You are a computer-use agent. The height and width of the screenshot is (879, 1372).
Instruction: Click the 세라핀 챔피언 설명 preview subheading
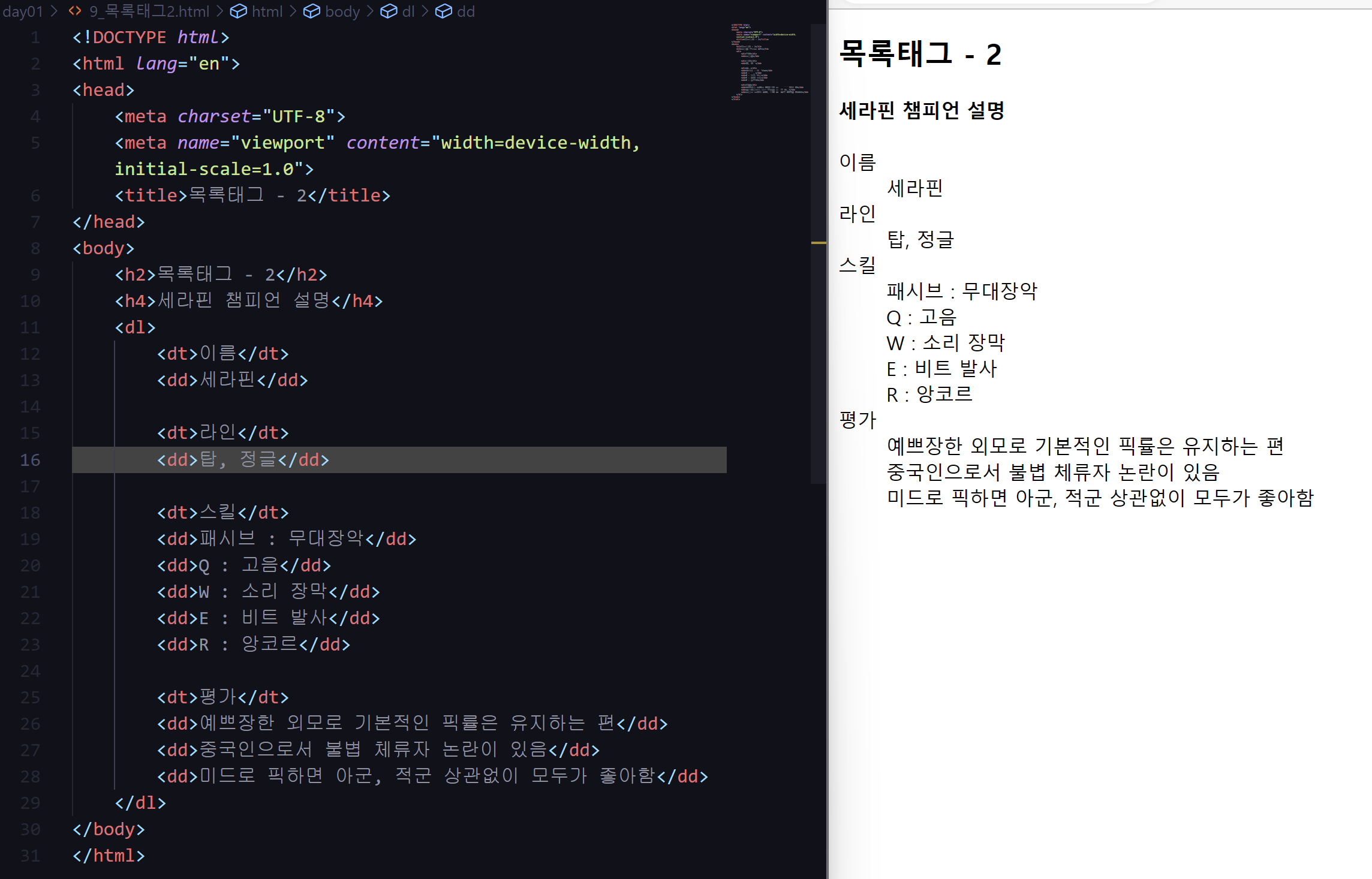coord(922,110)
